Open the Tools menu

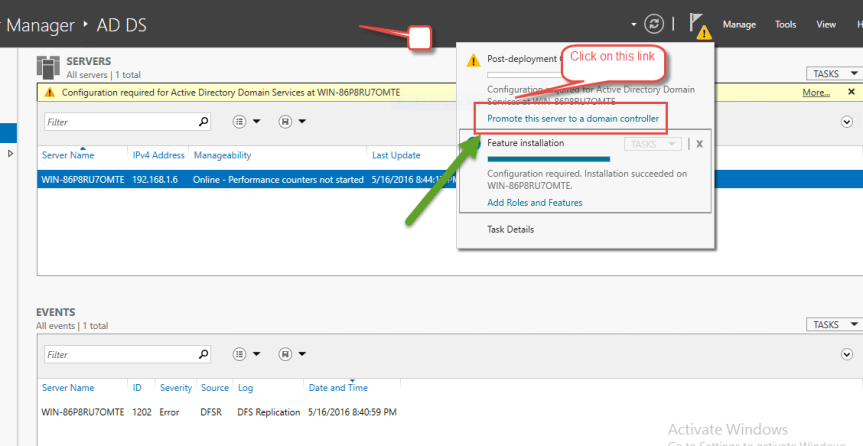(786, 25)
